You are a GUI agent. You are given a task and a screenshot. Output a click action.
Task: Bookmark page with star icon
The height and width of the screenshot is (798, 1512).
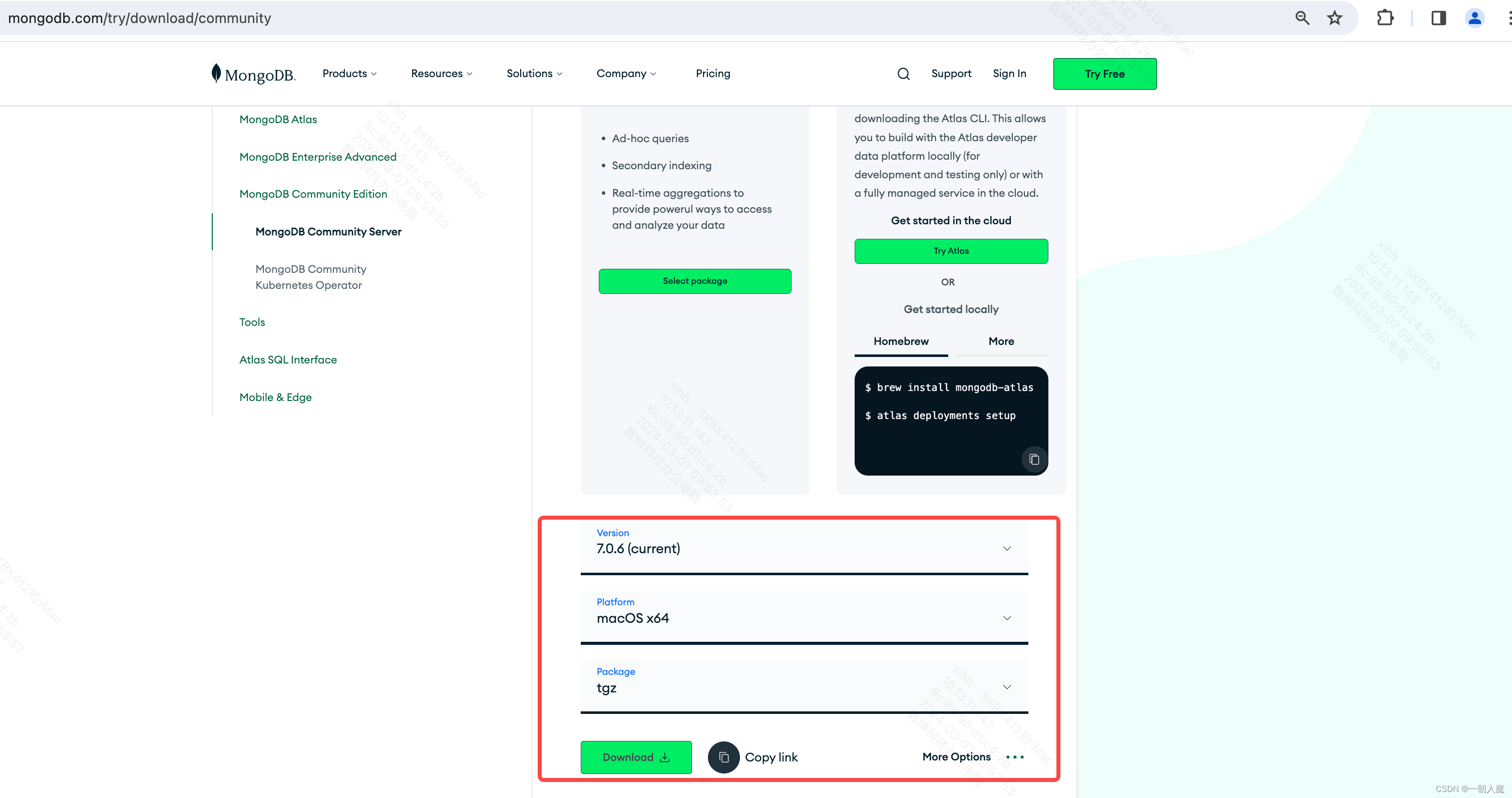(x=1334, y=18)
